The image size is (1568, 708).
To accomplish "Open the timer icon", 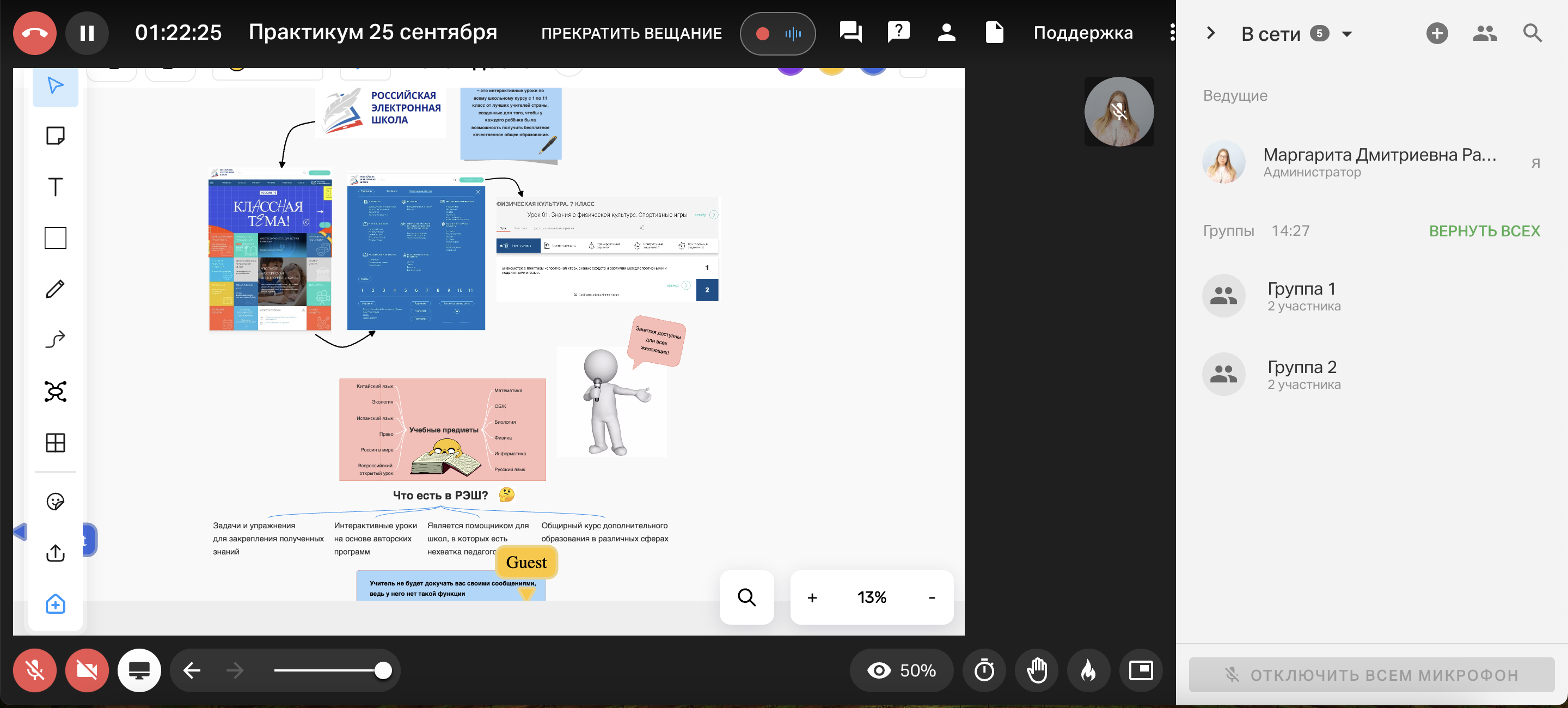I will (984, 670).
